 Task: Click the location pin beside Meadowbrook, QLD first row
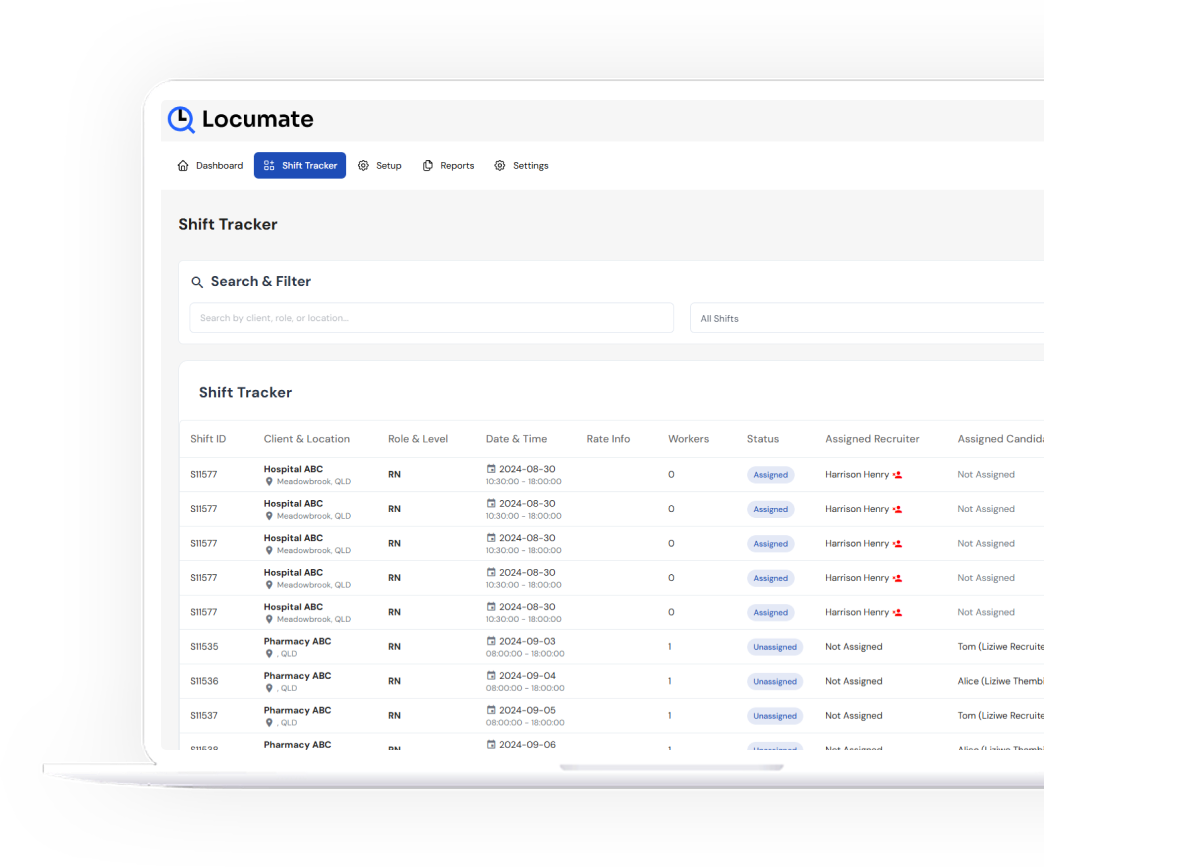point(269,481)
